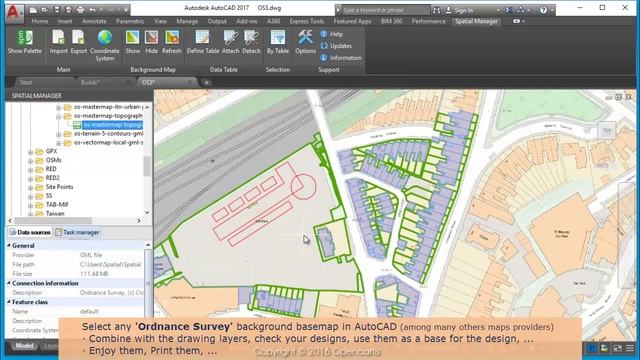The width and height of the screenshot is (640, 360).
Task: Click the New file quick access icon
Action: click(x=33, y=9)
